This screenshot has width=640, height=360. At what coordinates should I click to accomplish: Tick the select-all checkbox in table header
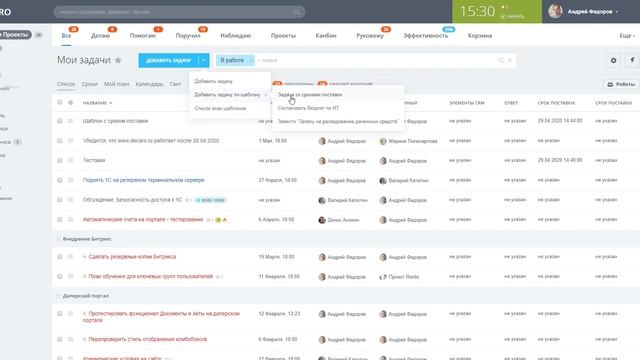point(60,102)
